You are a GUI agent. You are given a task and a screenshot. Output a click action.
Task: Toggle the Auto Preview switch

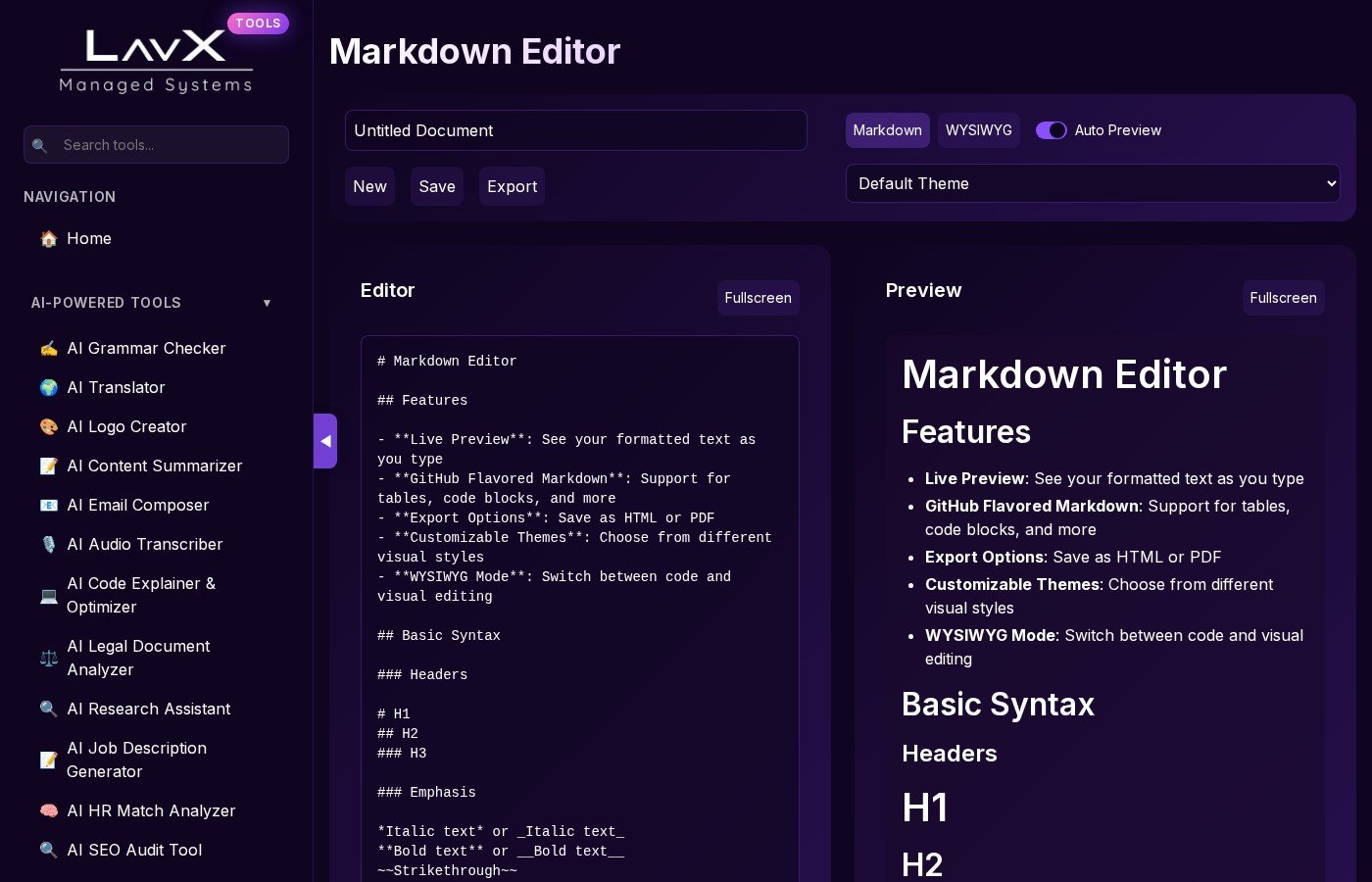pos(1051,130)
